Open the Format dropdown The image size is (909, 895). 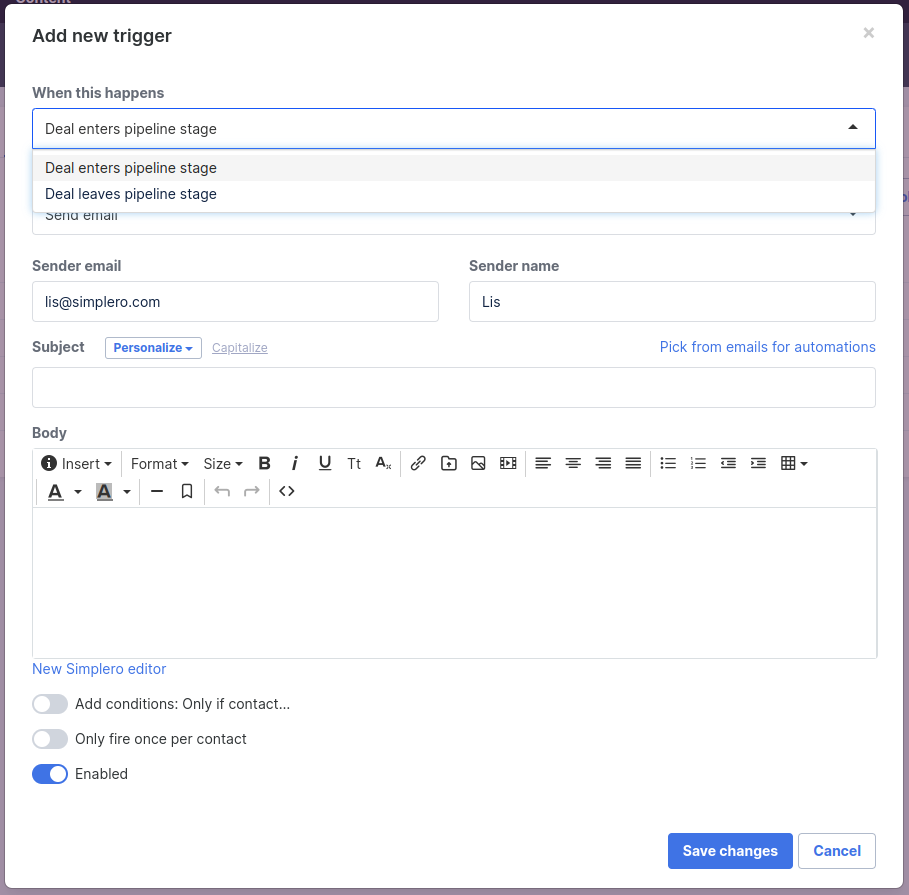(x=159, y=464)
